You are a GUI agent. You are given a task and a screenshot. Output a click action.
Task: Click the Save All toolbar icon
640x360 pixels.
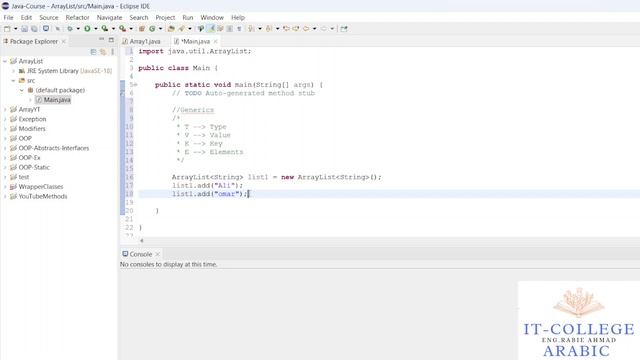tap(34, 29)
